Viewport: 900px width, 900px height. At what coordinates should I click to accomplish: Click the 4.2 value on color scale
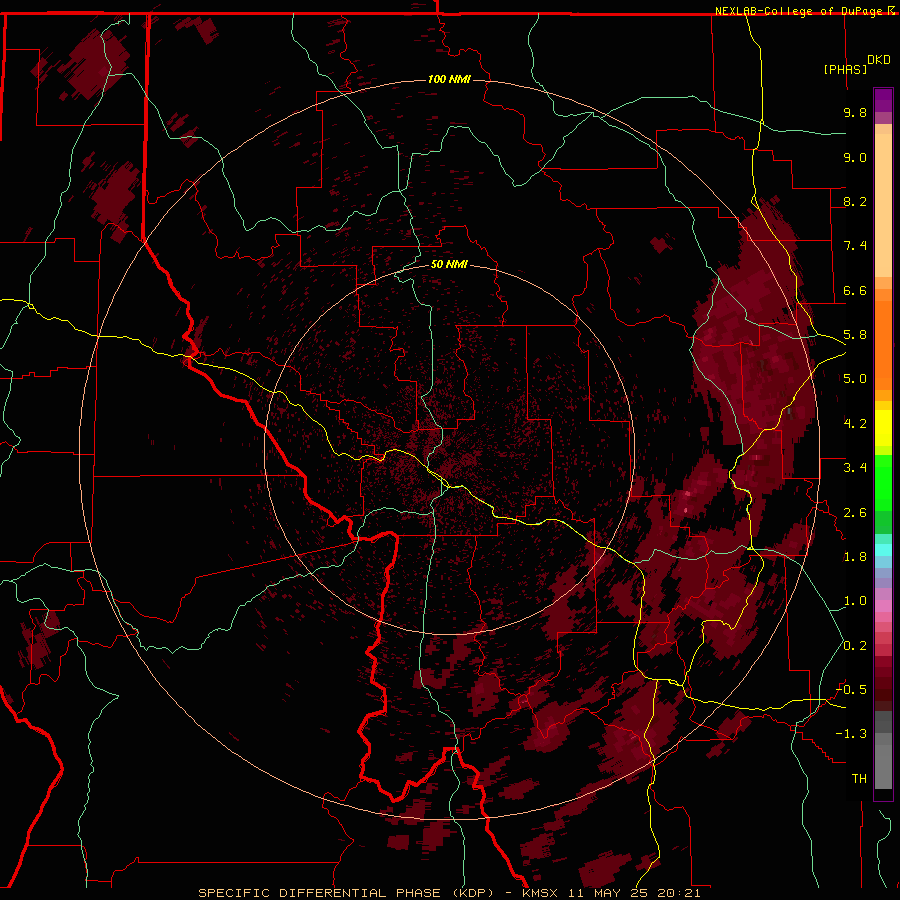tap(855, 424)
